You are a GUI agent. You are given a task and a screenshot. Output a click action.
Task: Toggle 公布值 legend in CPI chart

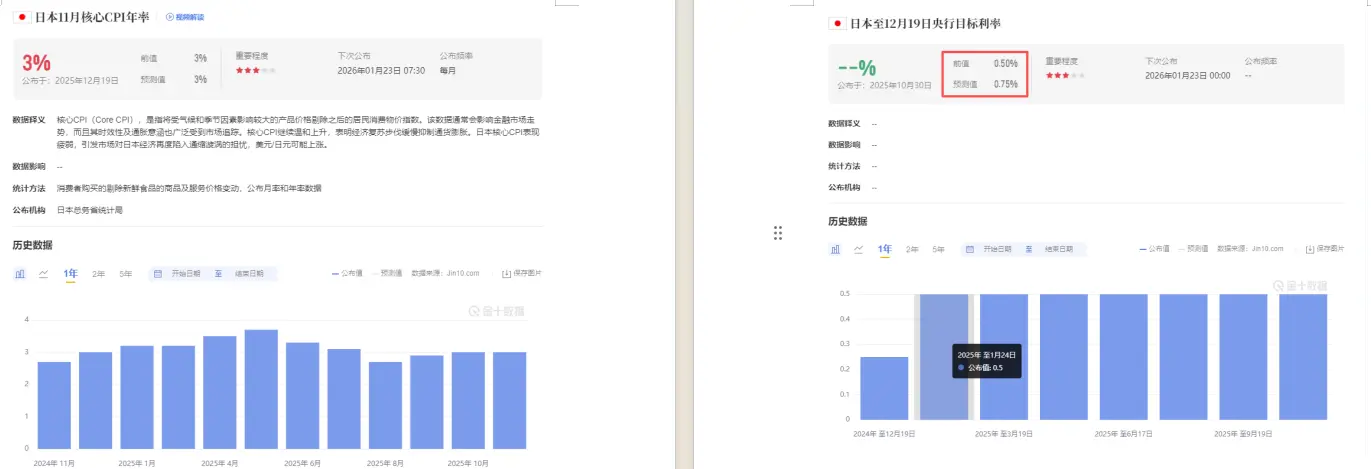click(348, 273)
